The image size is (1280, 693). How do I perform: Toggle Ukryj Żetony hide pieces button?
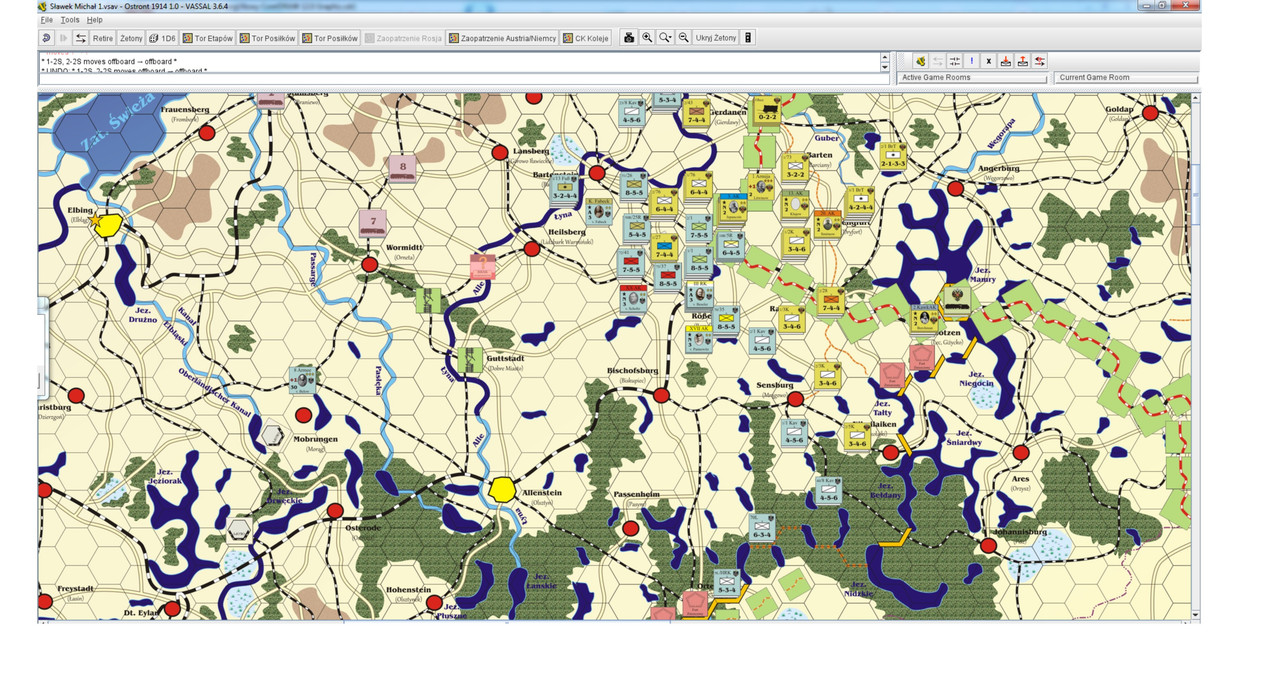click(716, 38)
